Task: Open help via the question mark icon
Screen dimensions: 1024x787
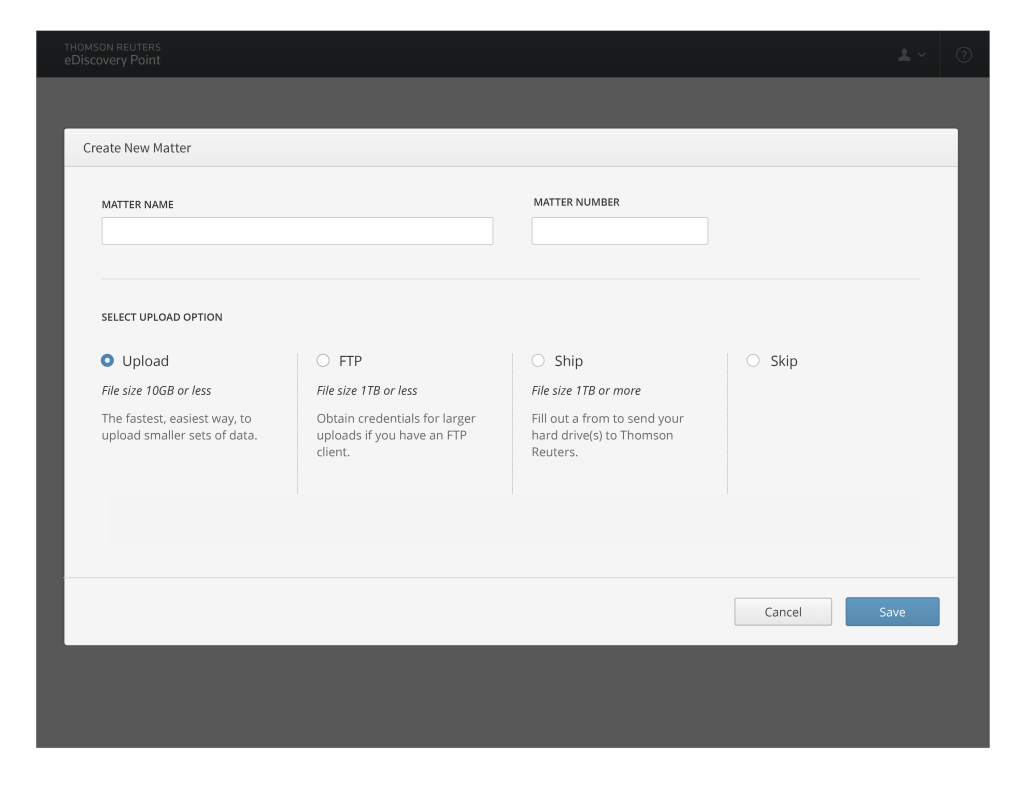Action: point(964,54)
